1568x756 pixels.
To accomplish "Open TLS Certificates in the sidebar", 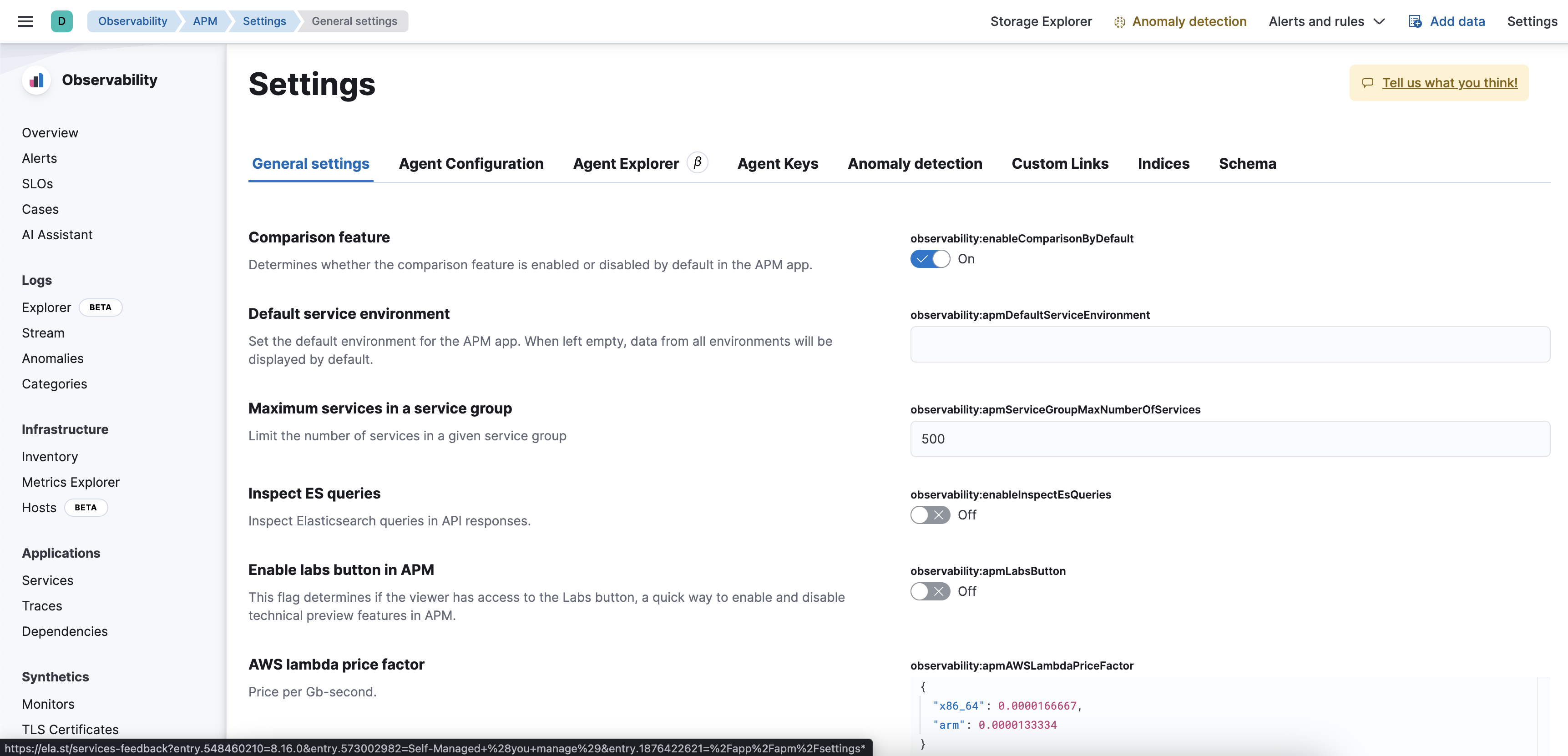I will point(70,729).
